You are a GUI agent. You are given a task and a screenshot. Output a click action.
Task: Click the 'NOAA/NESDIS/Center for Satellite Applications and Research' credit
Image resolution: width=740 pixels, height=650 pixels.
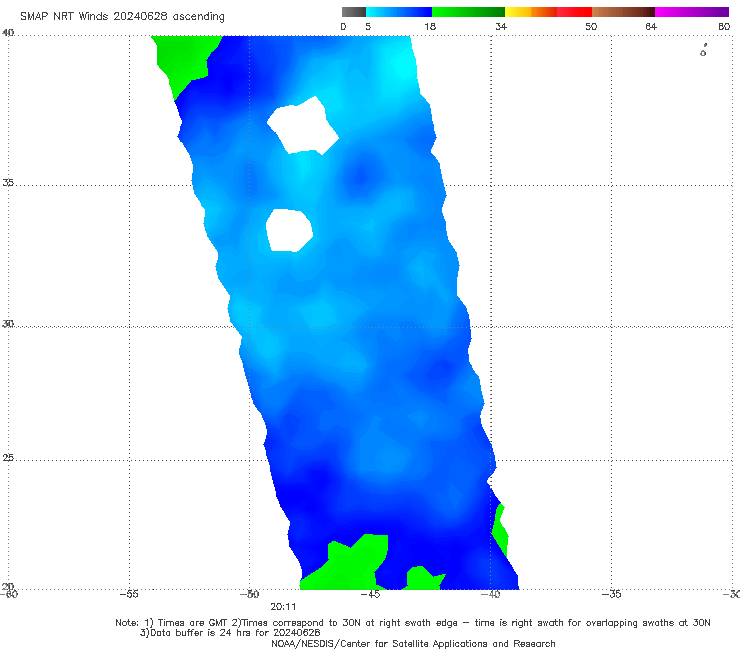click(x=413, y=644)
